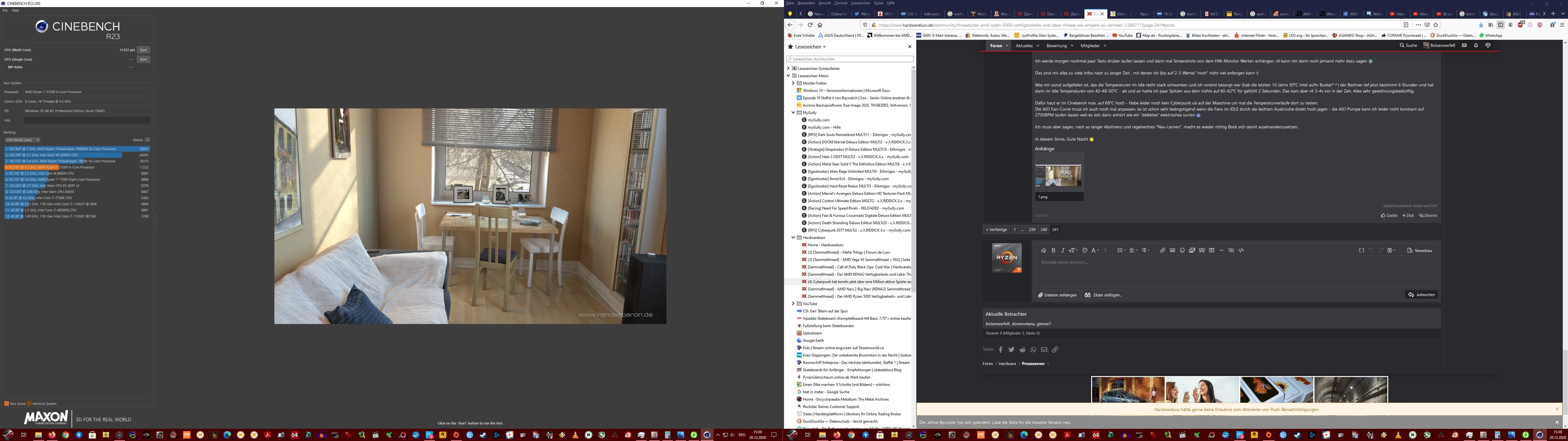Share thread via email icon
This screenshot has height=441, width=1568.
[x=1044, y=350]
